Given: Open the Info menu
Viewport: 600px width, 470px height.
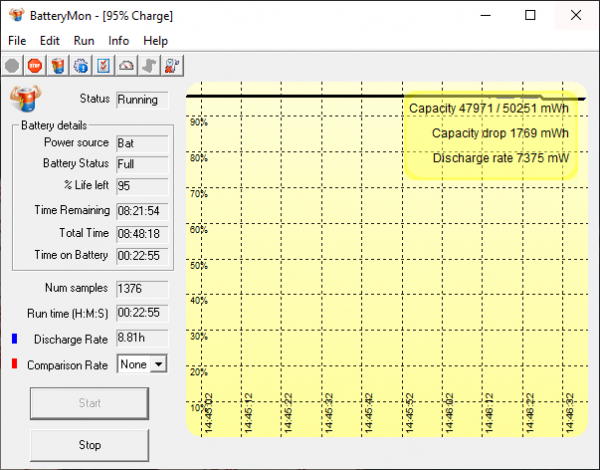Looking at the screenshot, I should click(118, 41).
